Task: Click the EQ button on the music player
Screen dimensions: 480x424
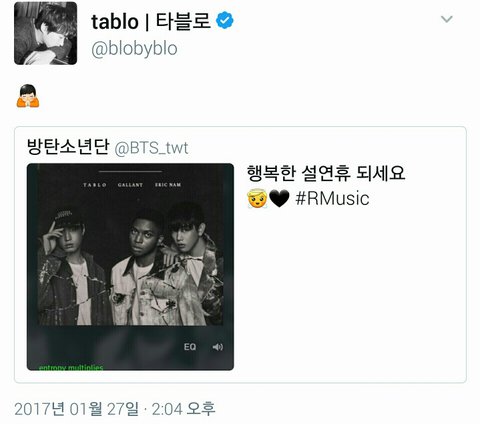Action: click(x=190, y=347)
